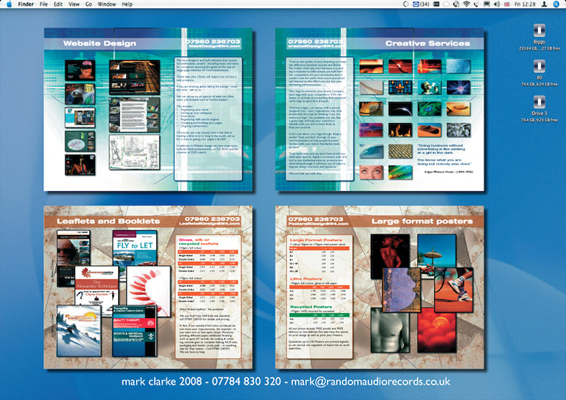Click the mail status icon showing (34)

coord(421,4)
